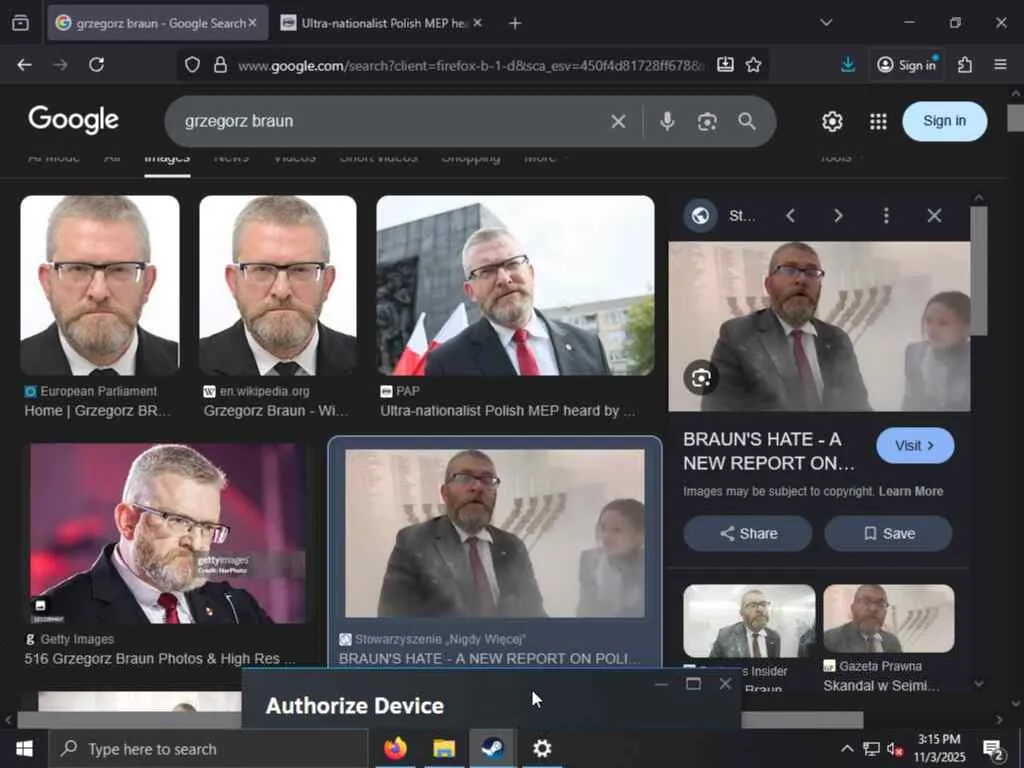
Task: Share the previewed image
Action: [748, 534]
